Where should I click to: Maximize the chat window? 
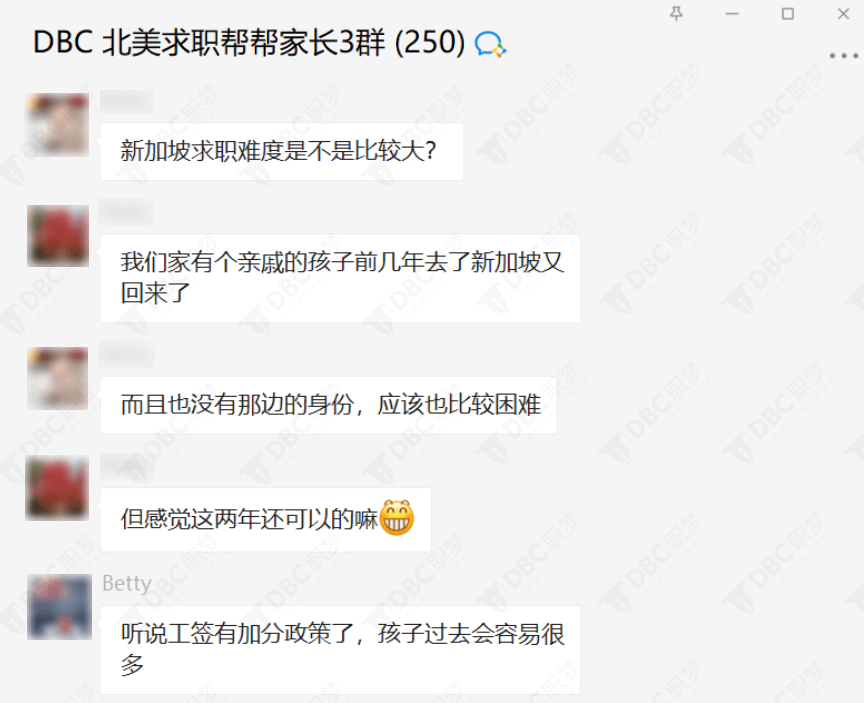coord(788,14)
